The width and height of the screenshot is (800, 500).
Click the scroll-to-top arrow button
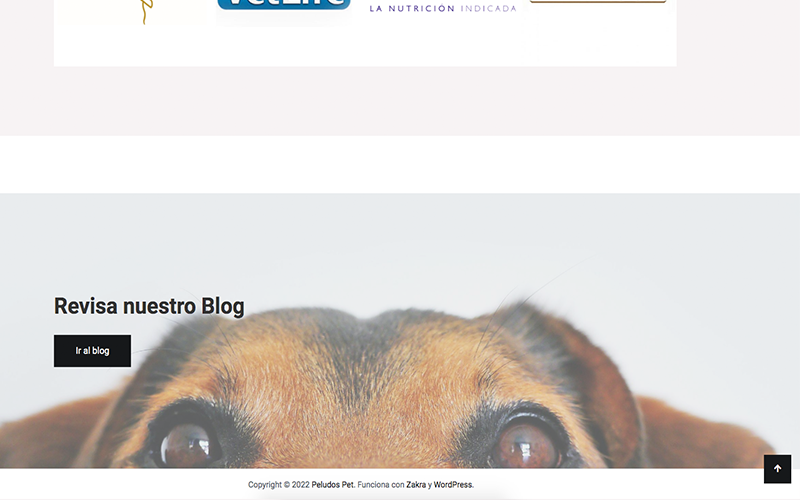(x=777, y=469)
